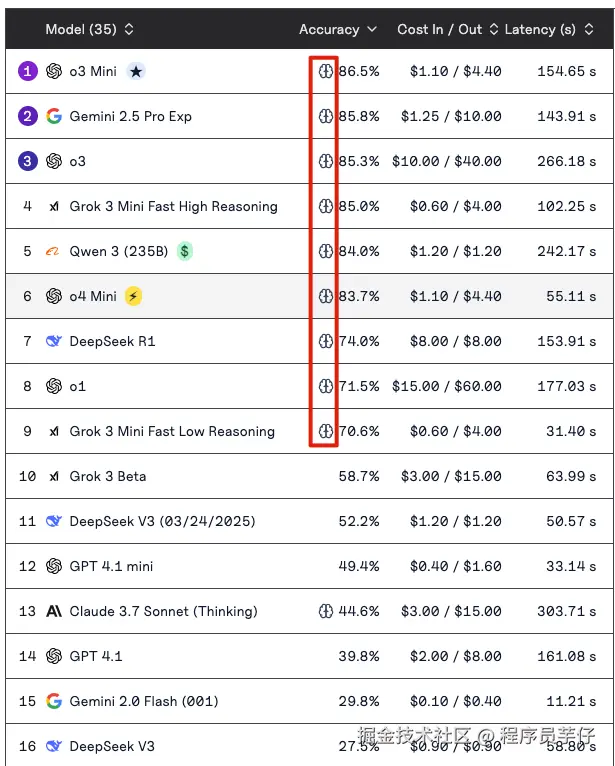Select the GPT 4.1 mini model name
This screenshot has width=615, height=766.
(x=111, y=566)
